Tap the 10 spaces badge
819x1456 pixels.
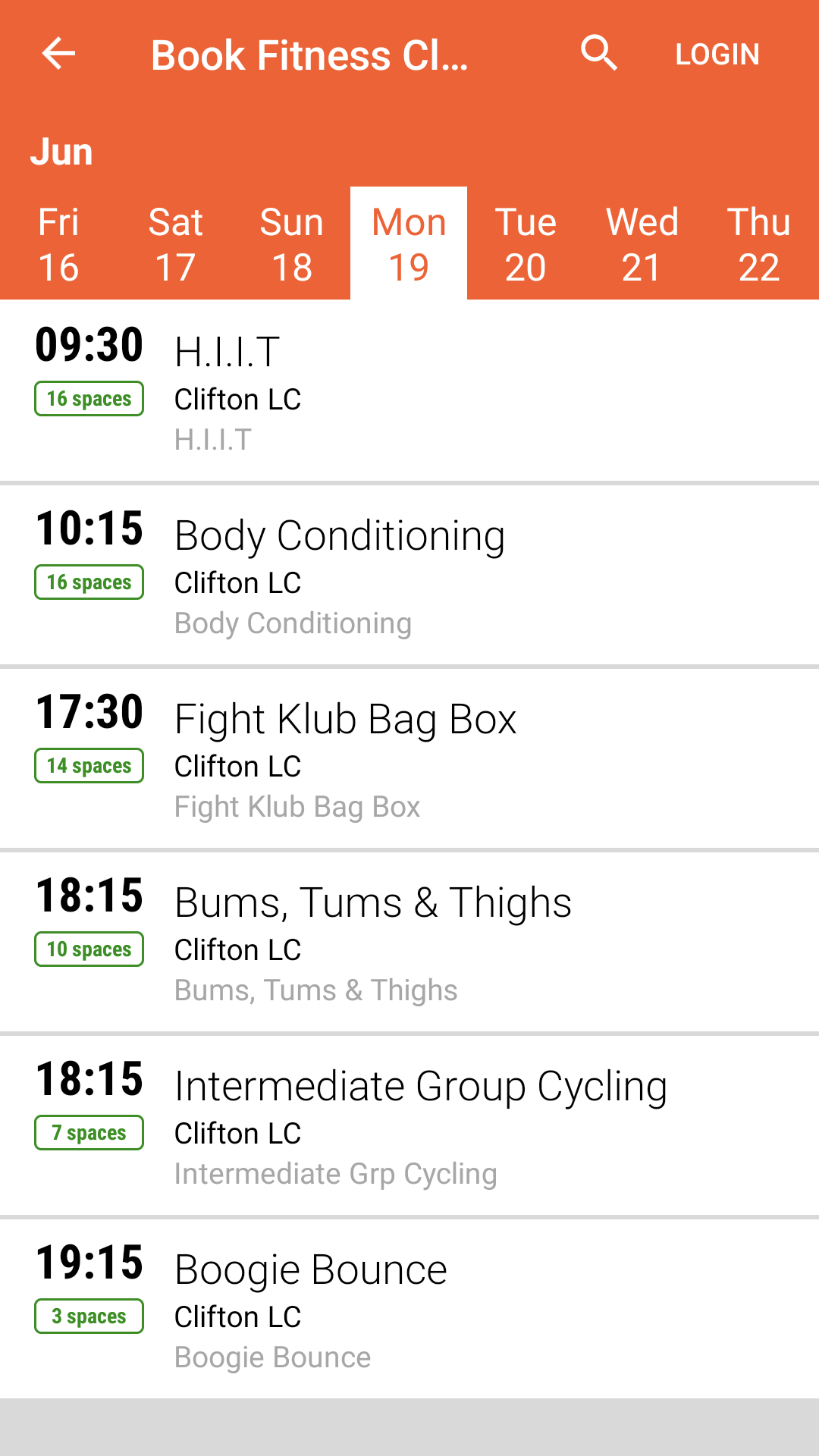89,949
